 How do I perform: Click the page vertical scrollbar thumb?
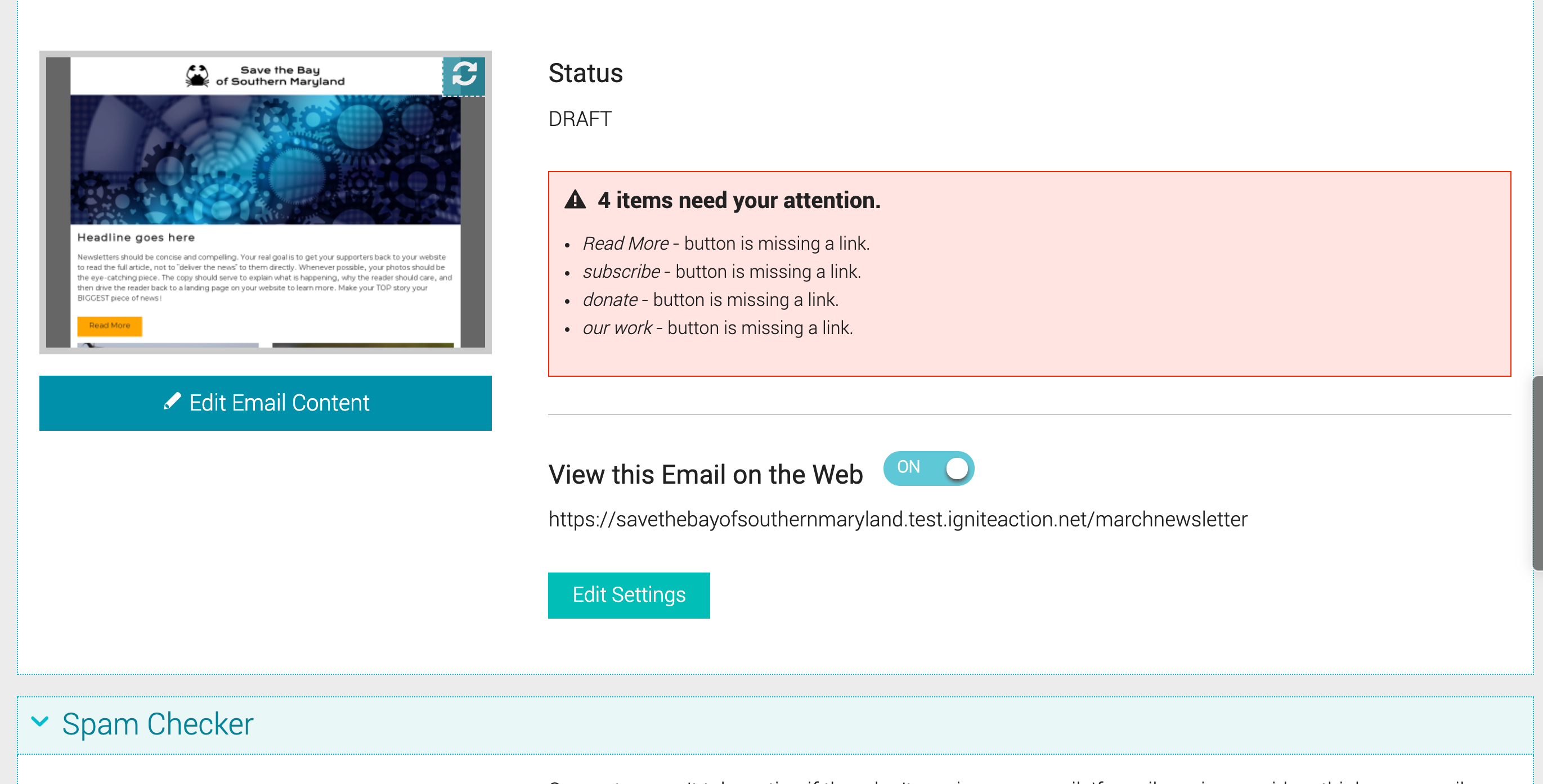pyautogui.click(x=1537, y=473)
